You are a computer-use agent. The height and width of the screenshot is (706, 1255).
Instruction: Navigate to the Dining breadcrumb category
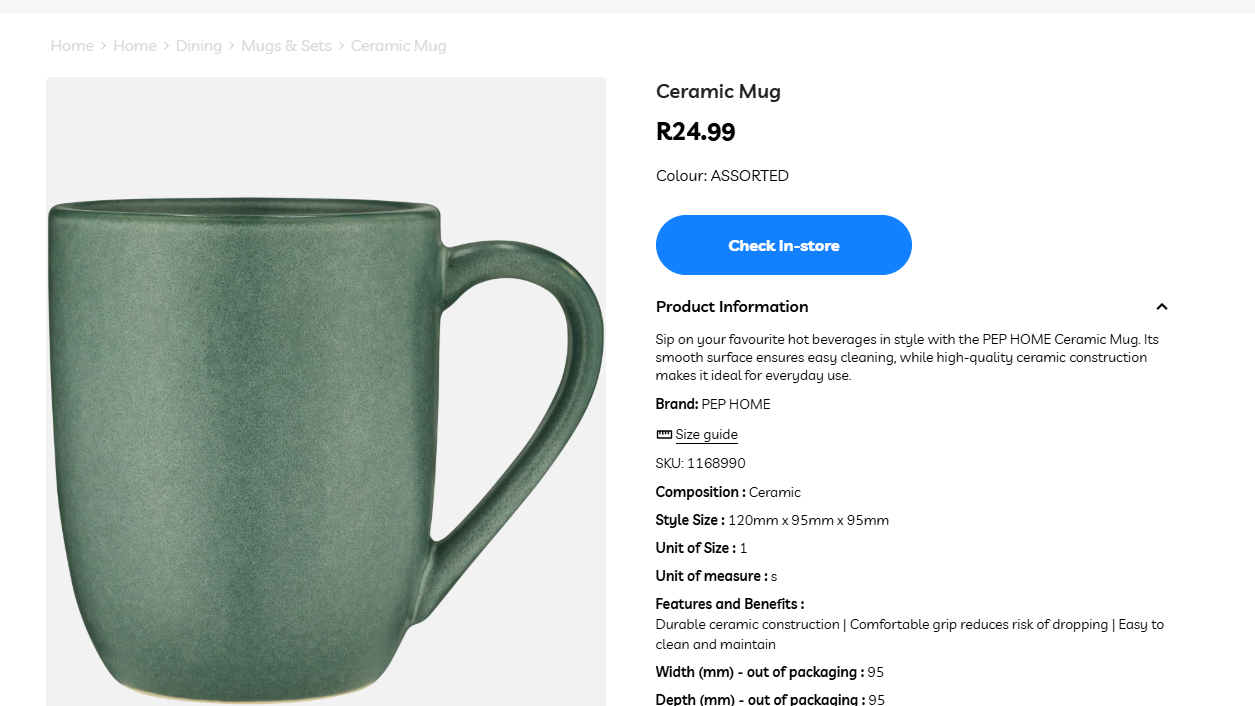coord(199,46)
